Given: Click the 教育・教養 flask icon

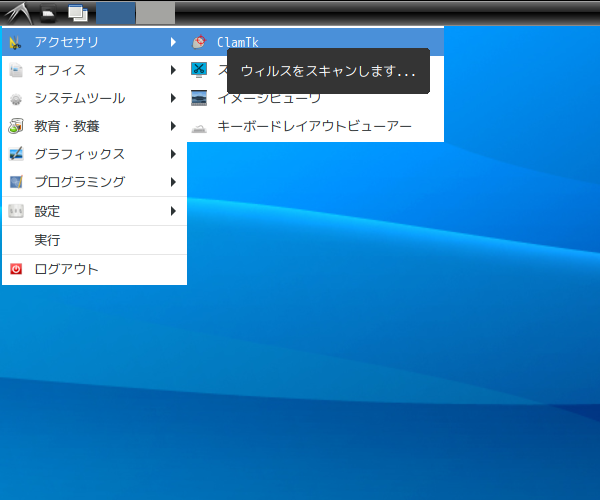Looking at the screenshot, I should [x=16, y=126].
